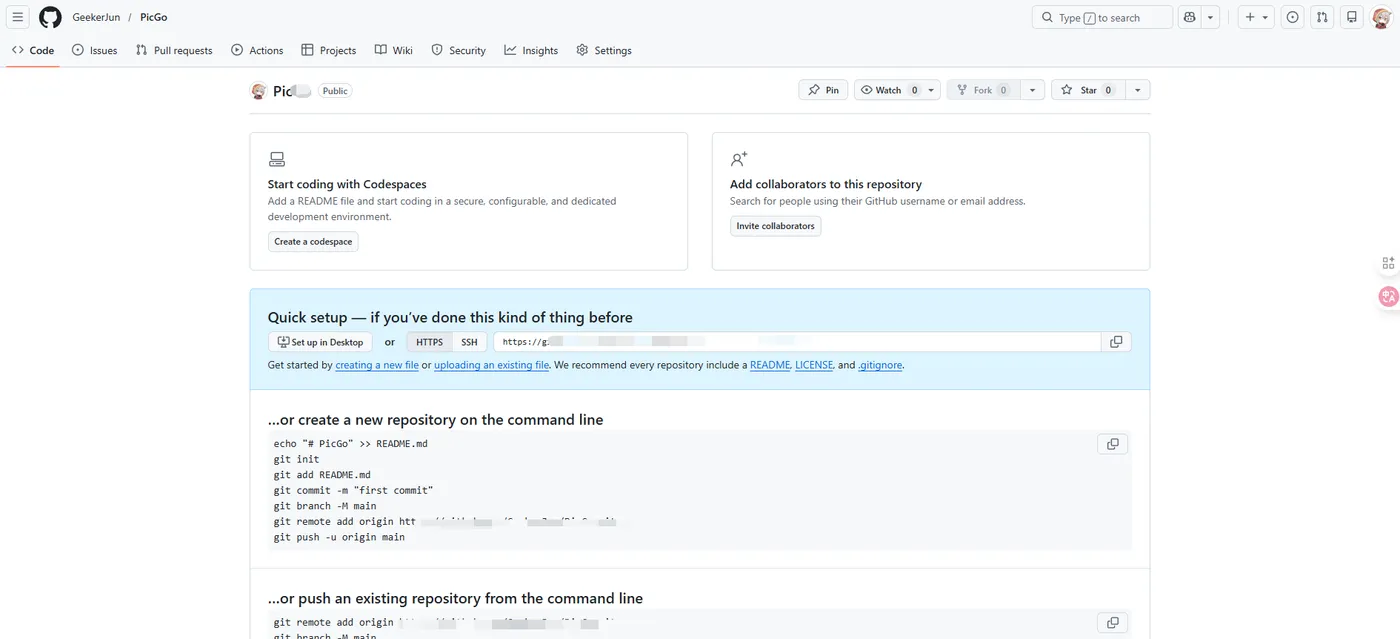Open the repositories icon in header
Image resolution: width=1400 pixels, height=639 pixels.
1352,18
